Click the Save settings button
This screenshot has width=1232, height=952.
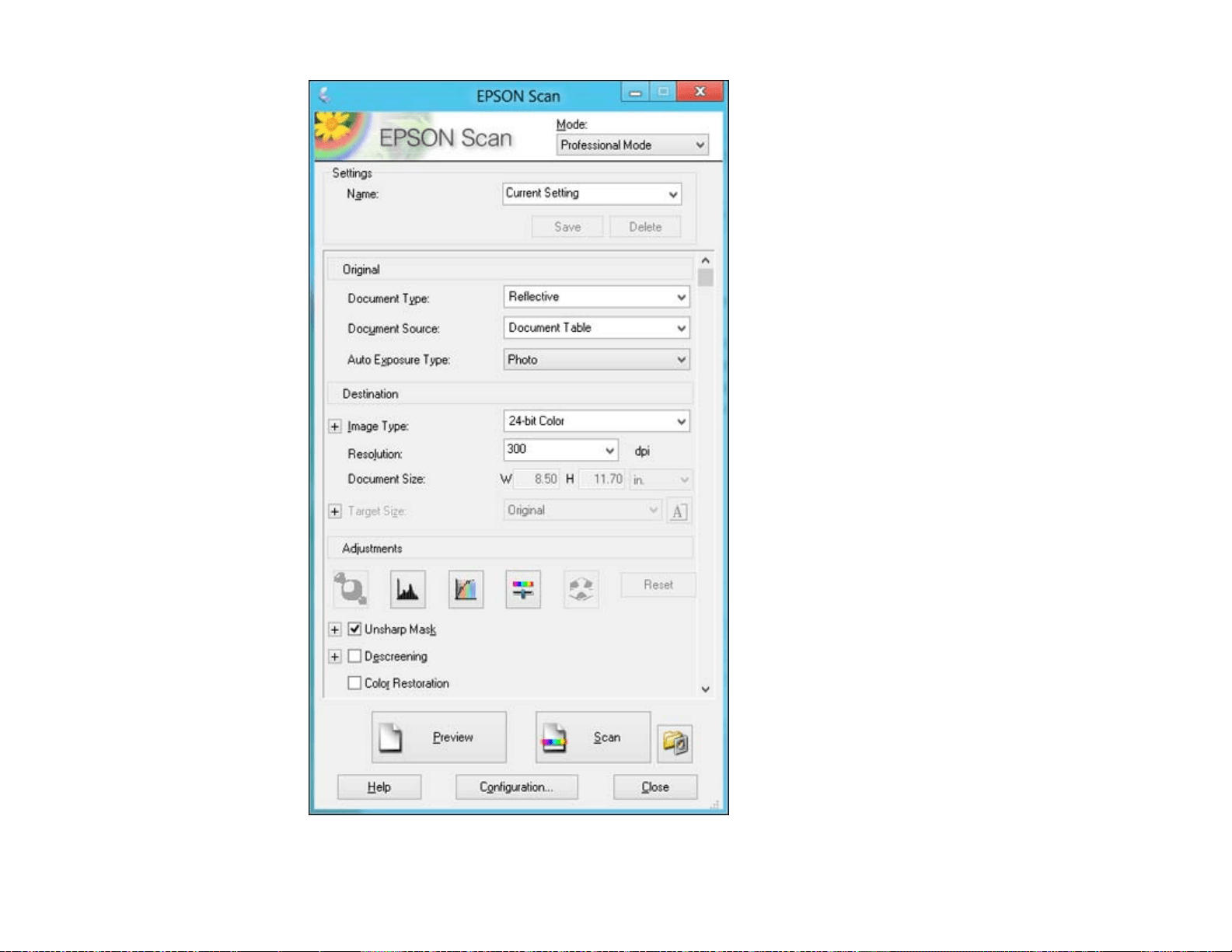click(x=567, y=227)
